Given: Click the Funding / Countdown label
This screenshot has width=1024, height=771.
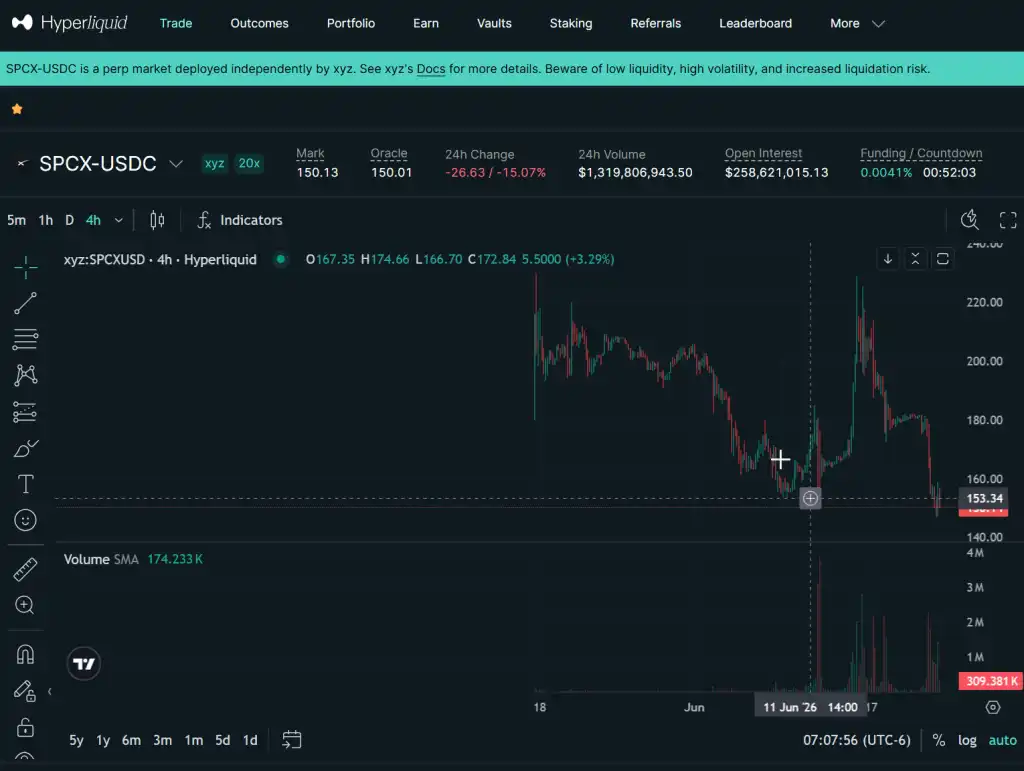Looking at the screenshot, I should tap(921, 153).
